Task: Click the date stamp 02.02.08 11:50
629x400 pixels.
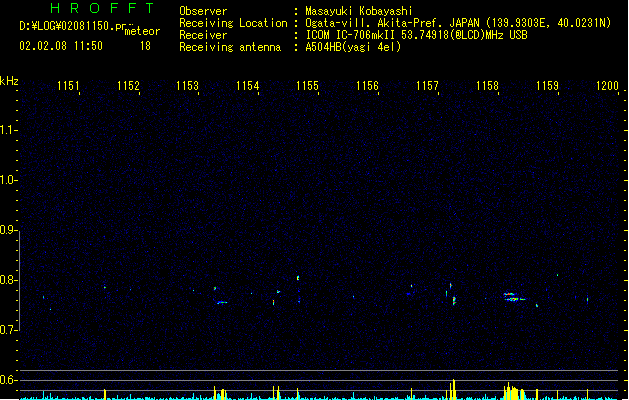Action: [61, 46]
